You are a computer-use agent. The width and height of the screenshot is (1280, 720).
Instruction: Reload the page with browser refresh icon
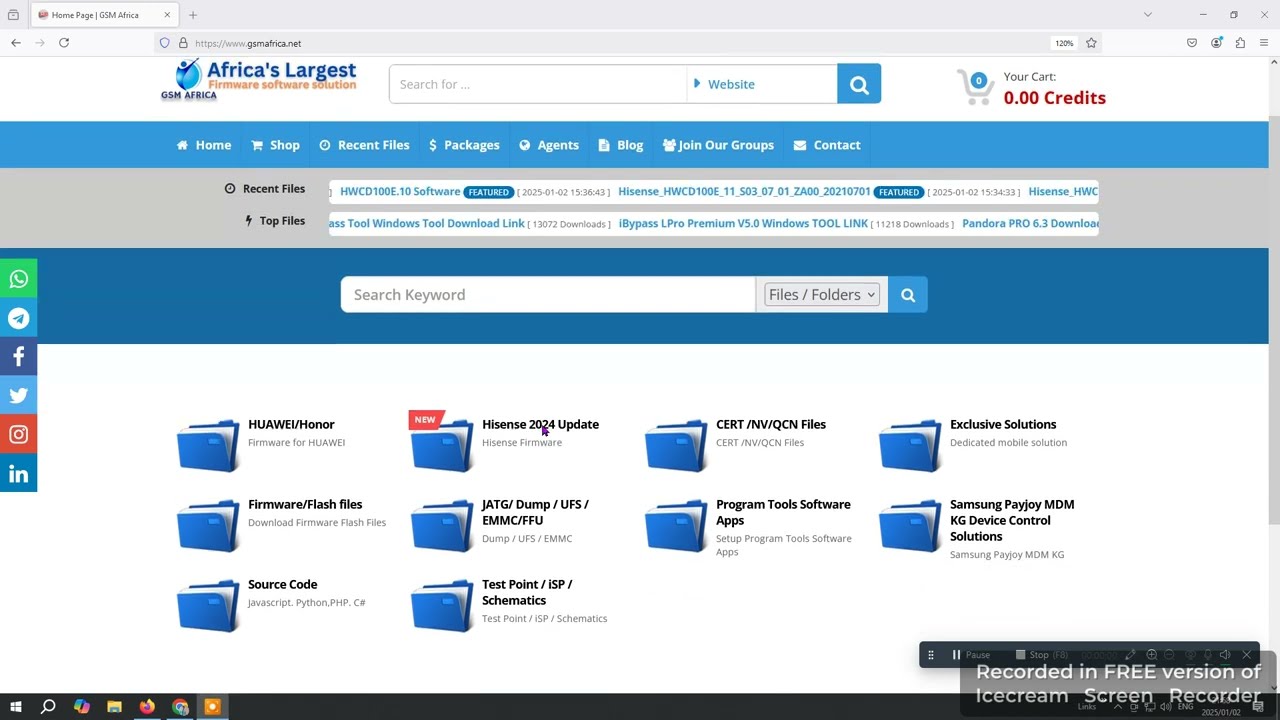64,43
